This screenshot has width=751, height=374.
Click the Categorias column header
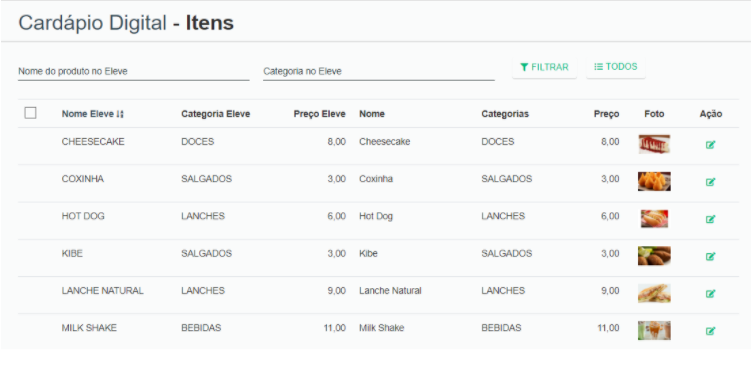click(x=505, y=114)
